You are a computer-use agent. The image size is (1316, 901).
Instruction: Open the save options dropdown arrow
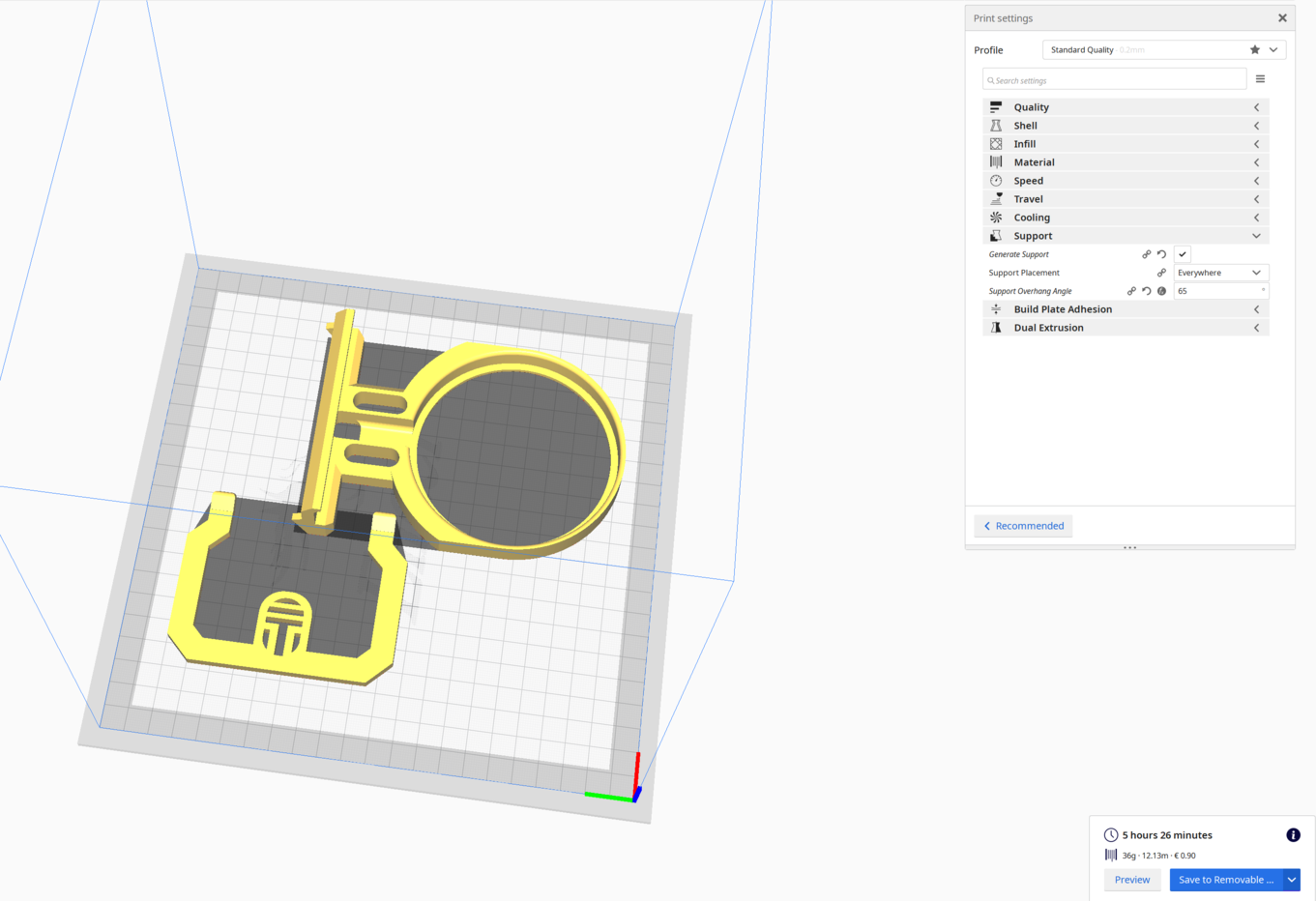(1292, 880)
